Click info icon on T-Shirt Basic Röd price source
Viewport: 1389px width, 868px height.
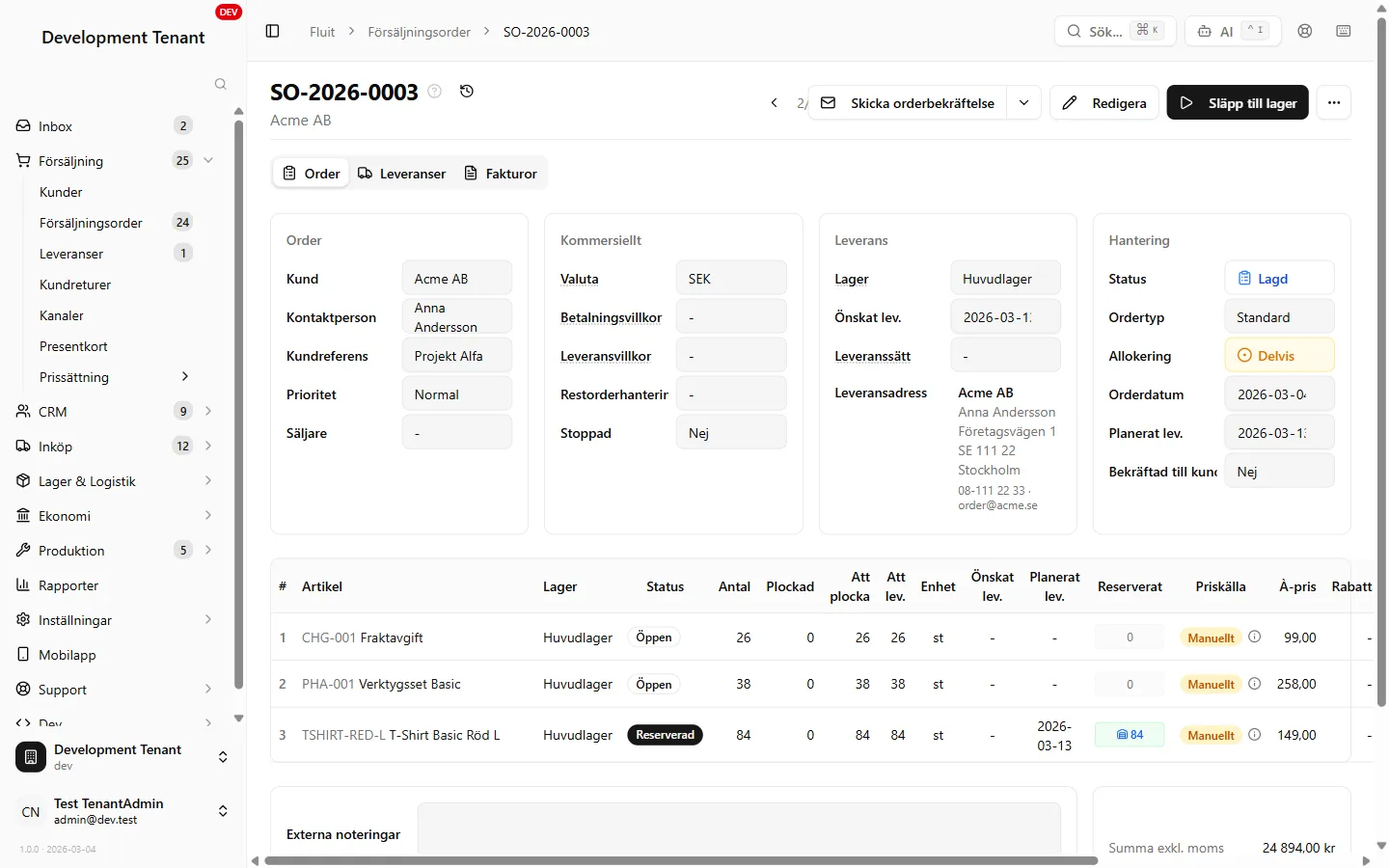1254,734
